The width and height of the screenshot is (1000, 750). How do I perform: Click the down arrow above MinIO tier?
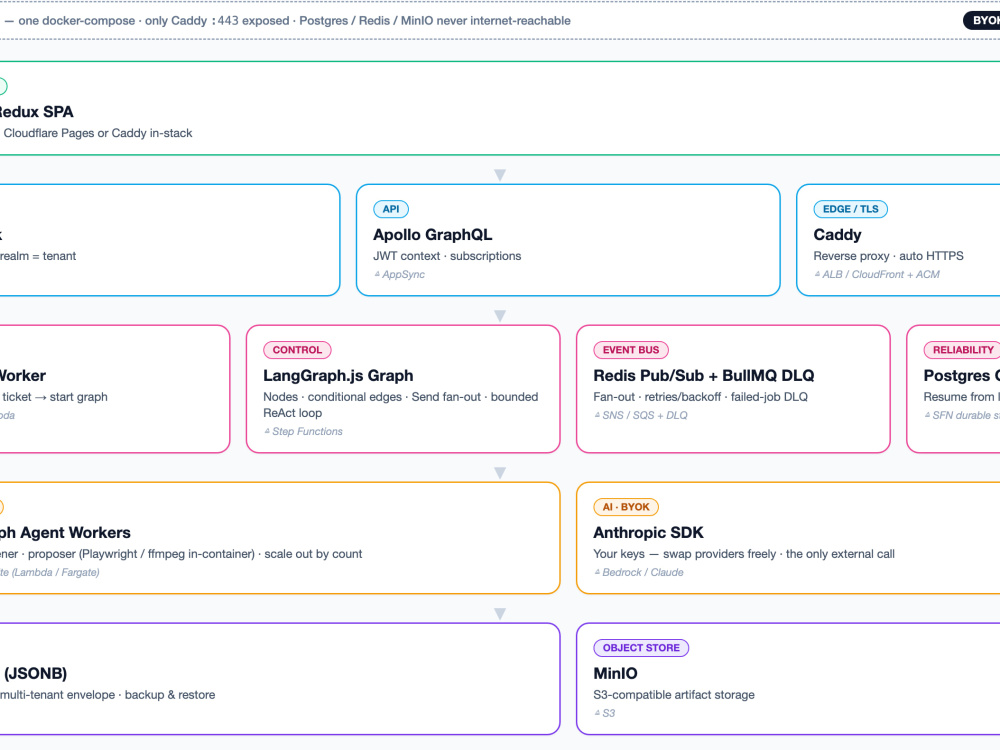(x=500, y=614)
